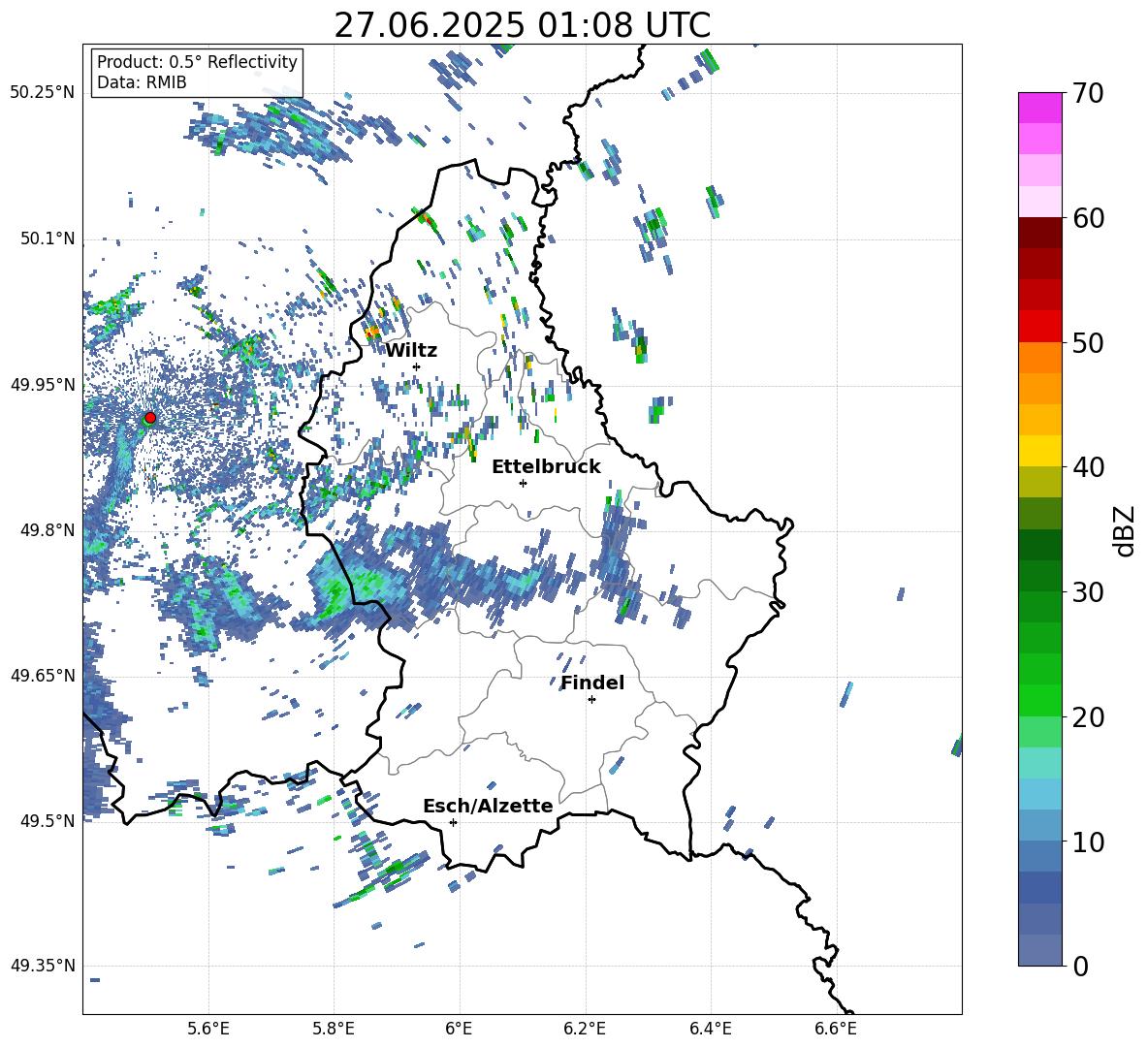This screenshot has width=1148, height=1048.
Task: Click the Esch/Alzette city label
Action: point(488,806)
